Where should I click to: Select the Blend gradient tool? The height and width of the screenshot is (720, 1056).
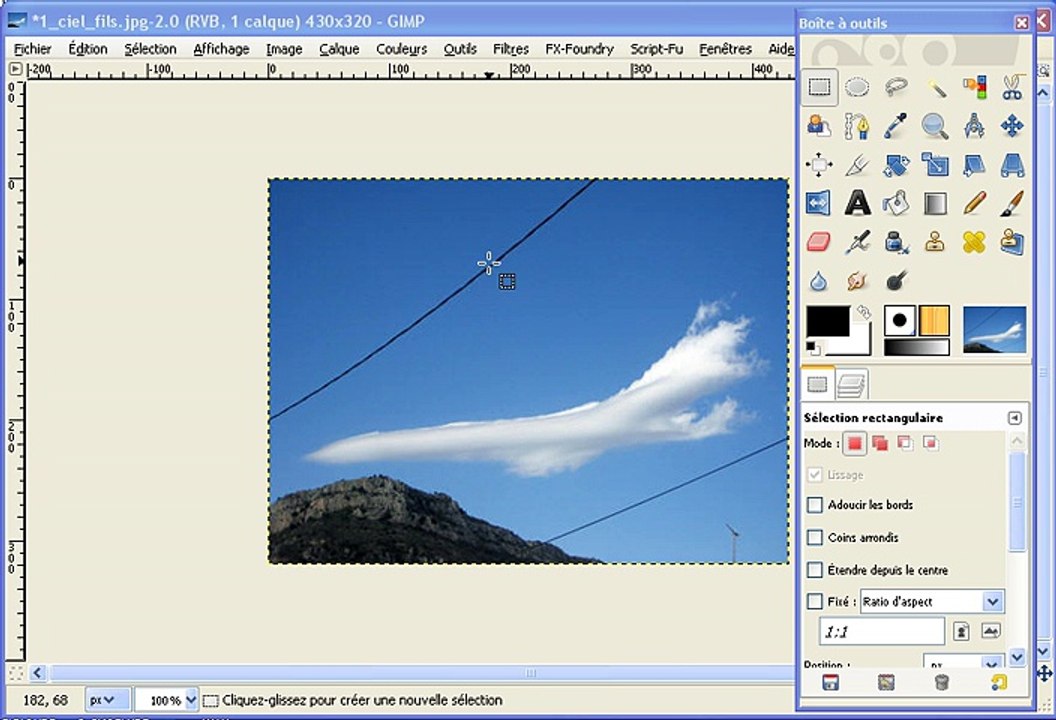pyautogui.click(x=935, y=203)
